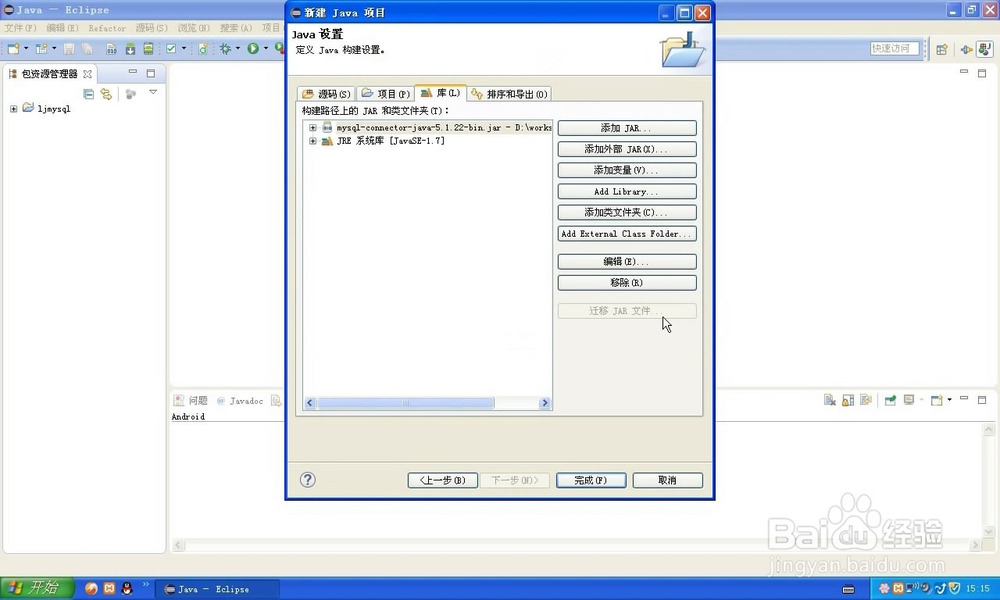Close the Package Explorer tab
Viewport: 1000px width, 600px height.
[x=87, y=74]
